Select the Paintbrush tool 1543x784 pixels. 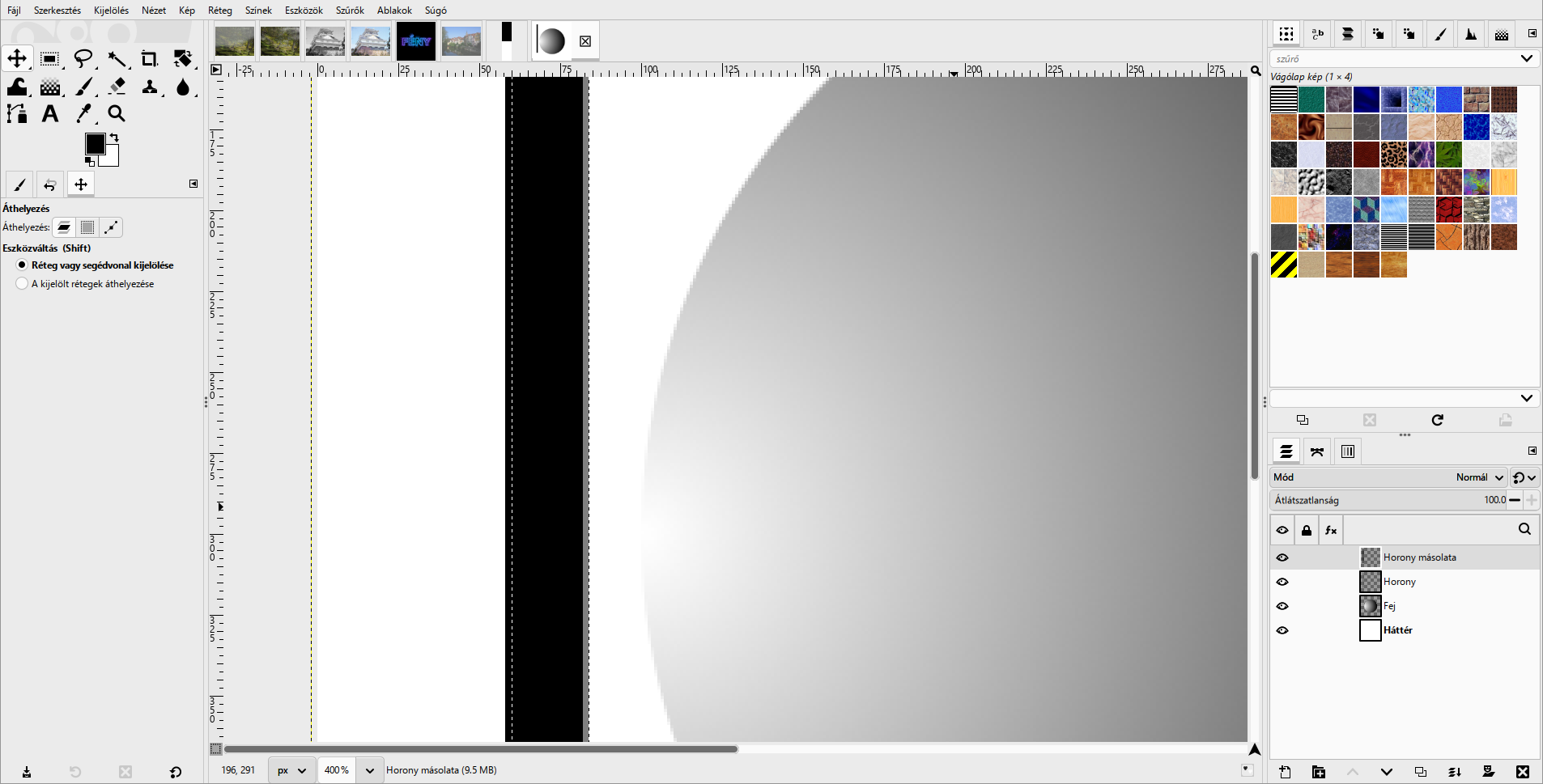tap(83, 87)
